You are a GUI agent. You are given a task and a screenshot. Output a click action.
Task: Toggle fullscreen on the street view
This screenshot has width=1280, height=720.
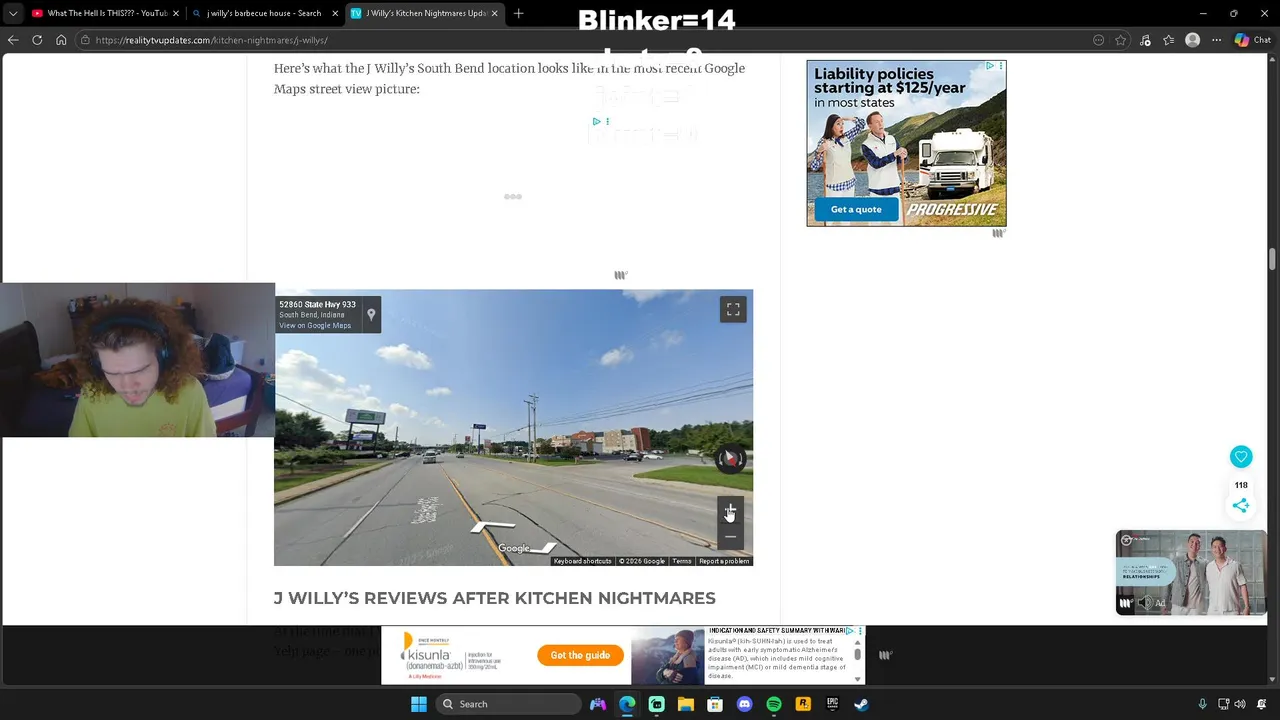click(733, 310)
